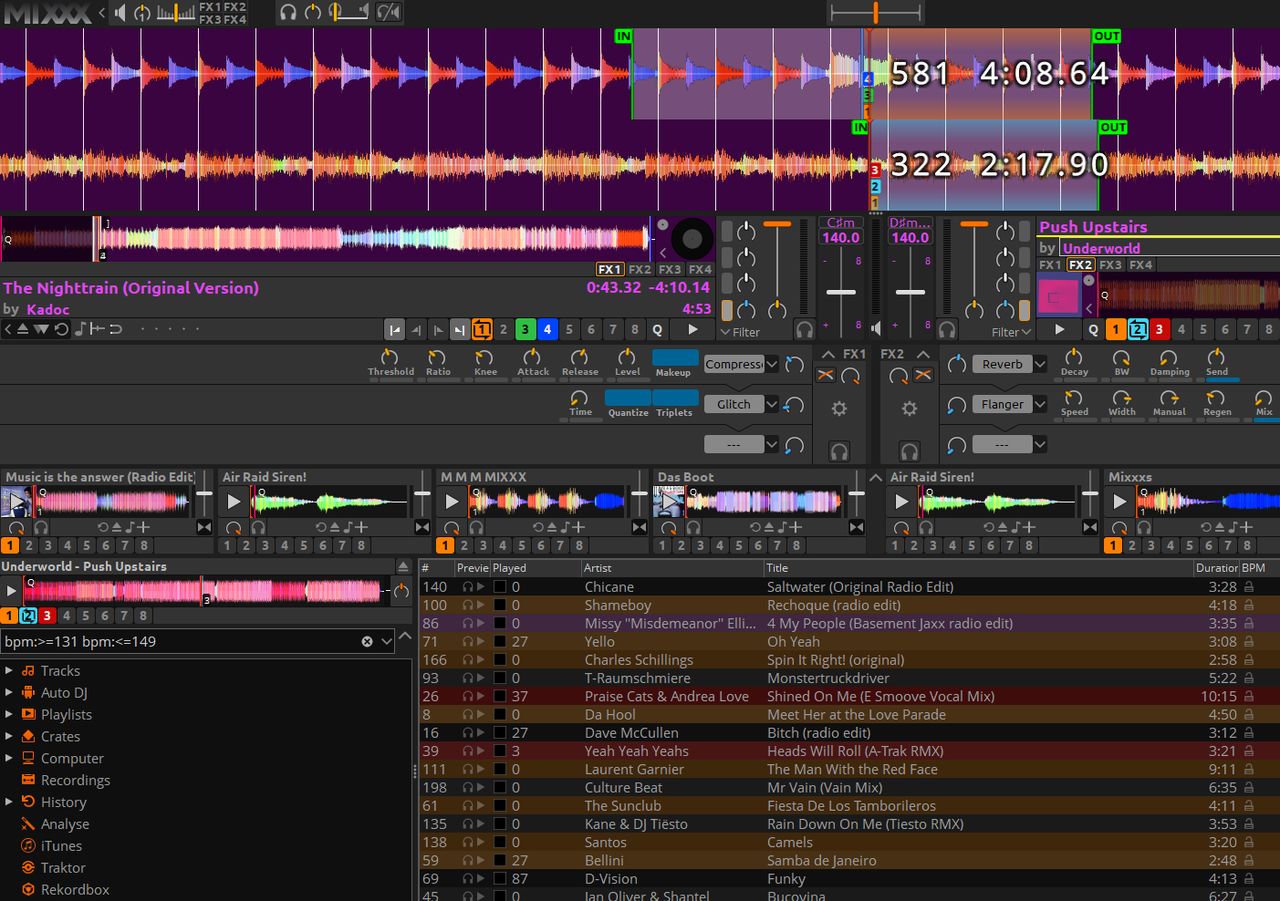1280x901 pixels.
Task: Toggle quantize Q button on deck 2
Action: pos(1093,329)
